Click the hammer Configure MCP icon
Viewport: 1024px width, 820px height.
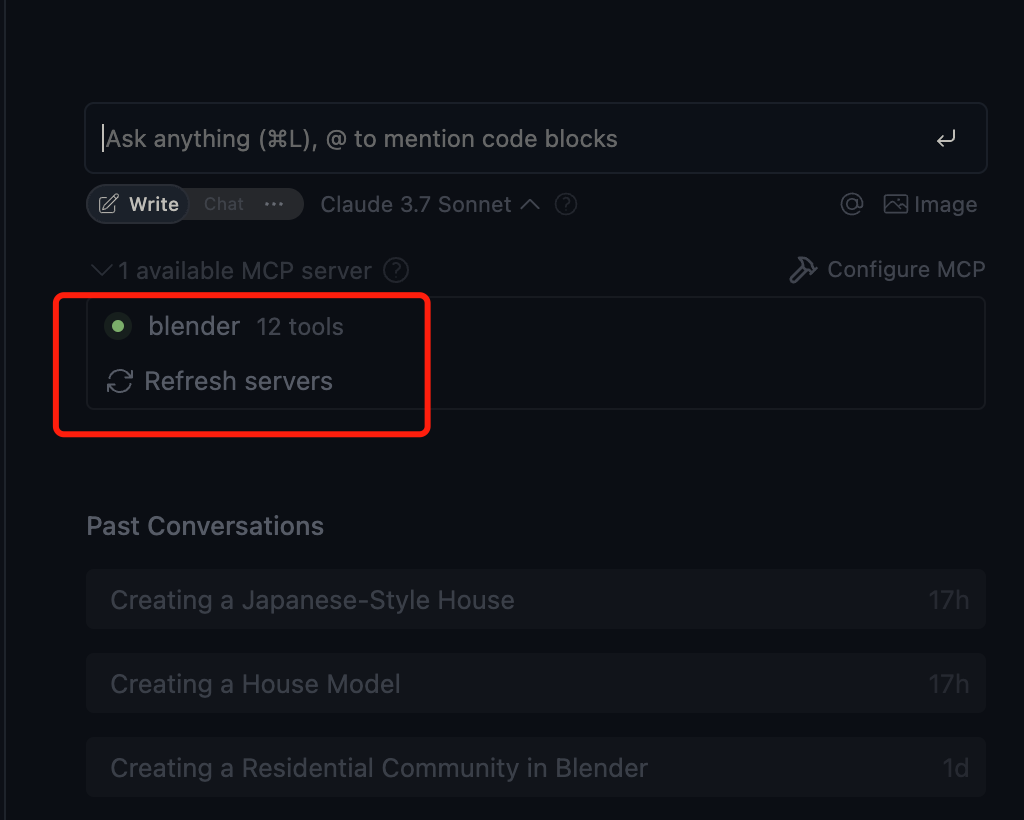point(803,270)
